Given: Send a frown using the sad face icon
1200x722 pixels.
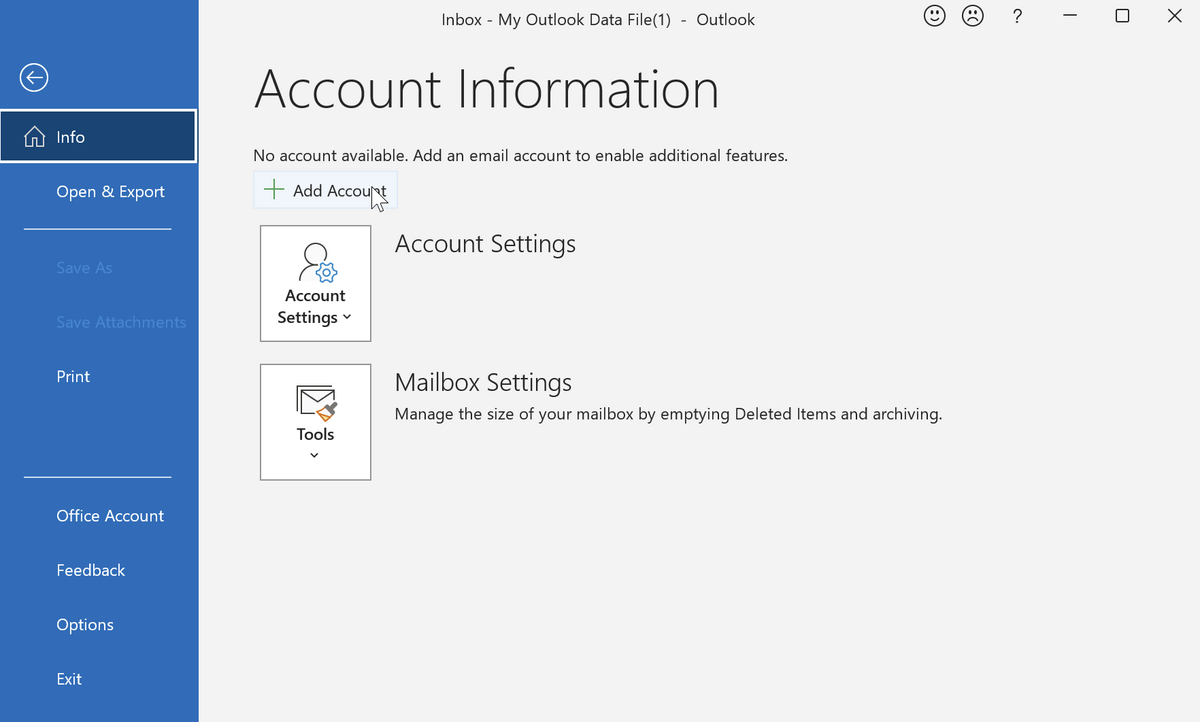Looking at the screenshot, I should coord(972,16).
